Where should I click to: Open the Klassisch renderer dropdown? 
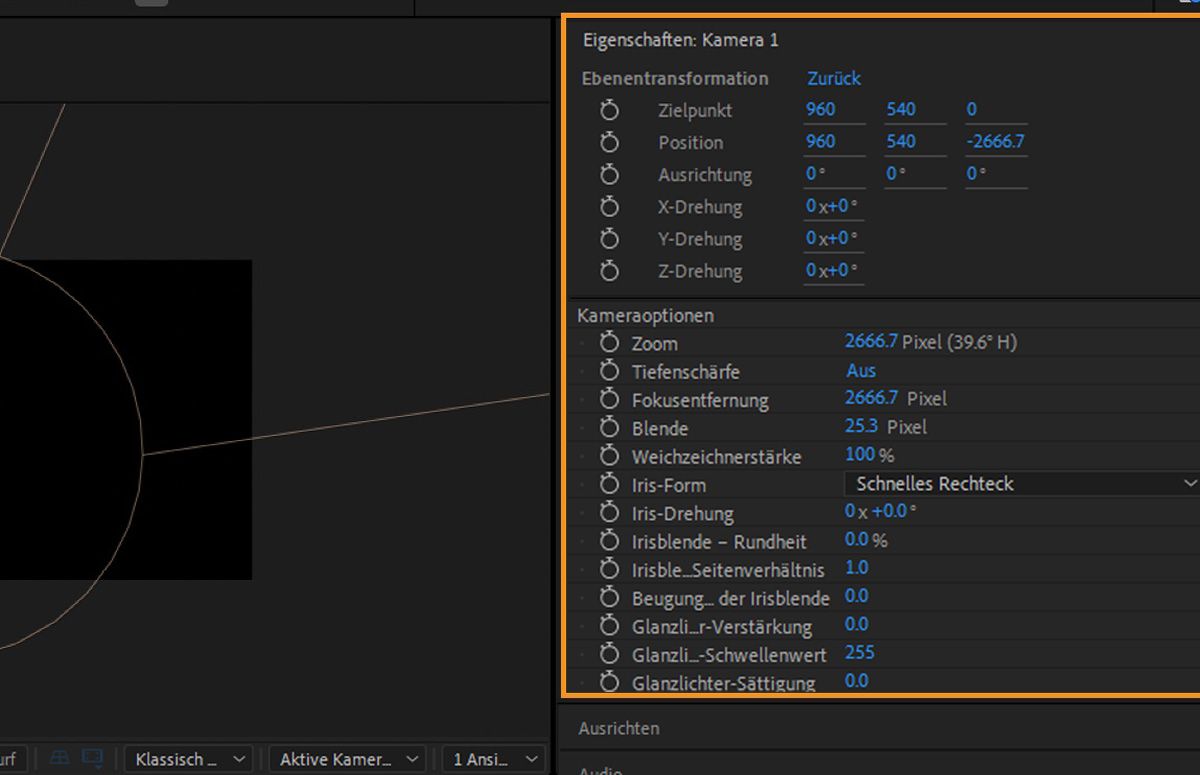coord(191,759)
